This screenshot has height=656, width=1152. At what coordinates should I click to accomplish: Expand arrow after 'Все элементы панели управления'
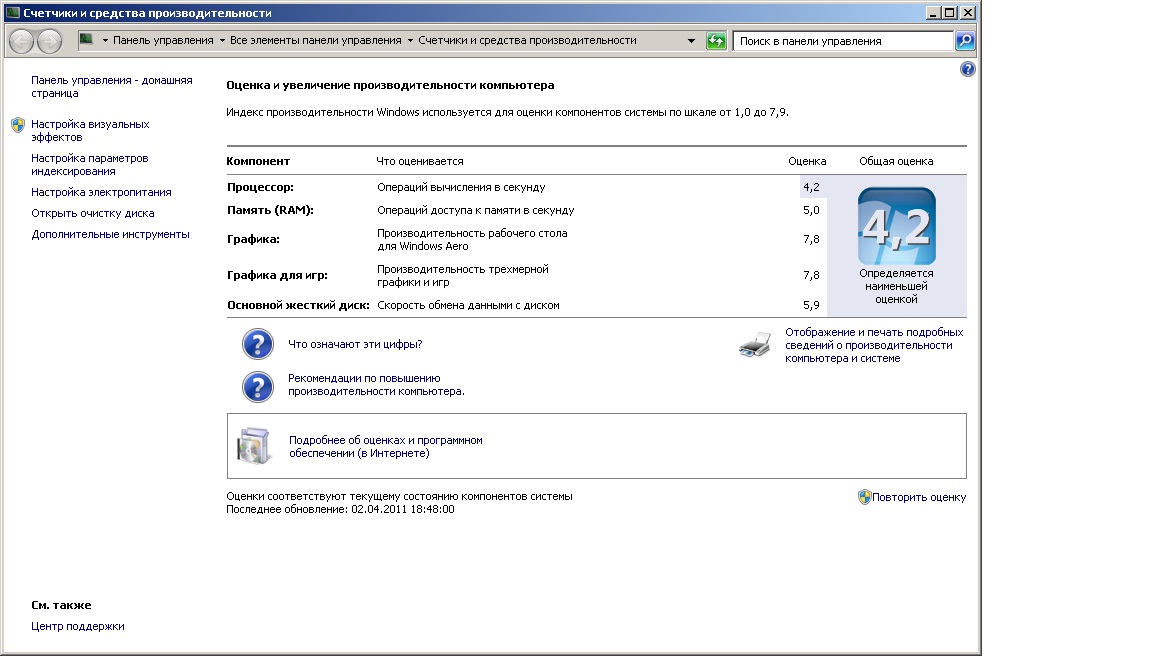coord(410,40)
